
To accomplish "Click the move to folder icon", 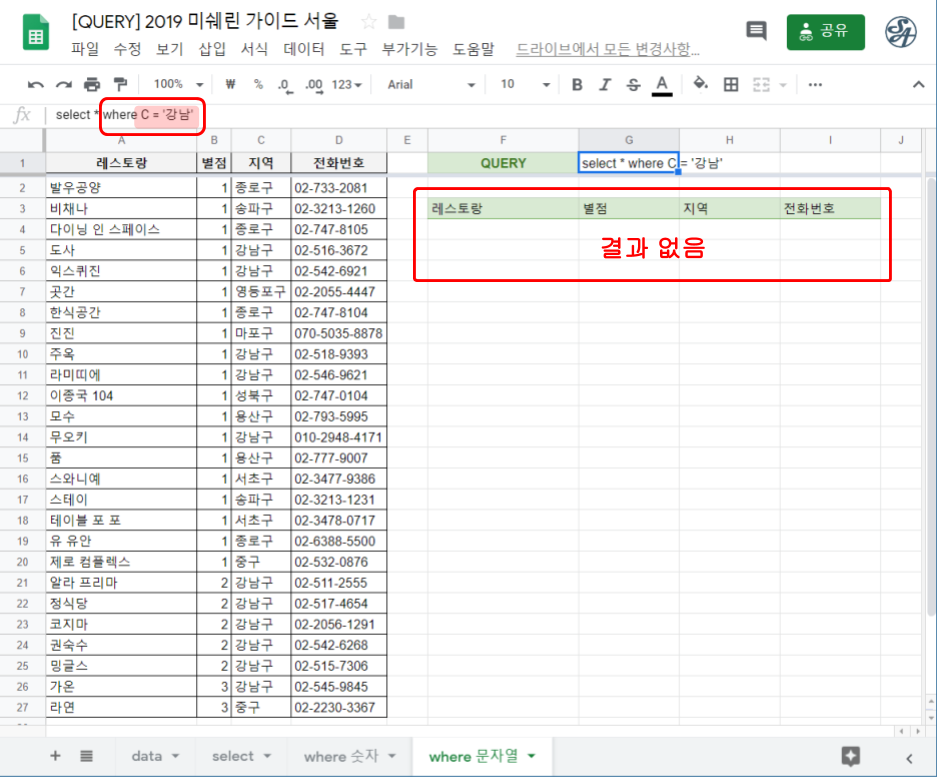I will pyautogui.click(x=397, y=22).
